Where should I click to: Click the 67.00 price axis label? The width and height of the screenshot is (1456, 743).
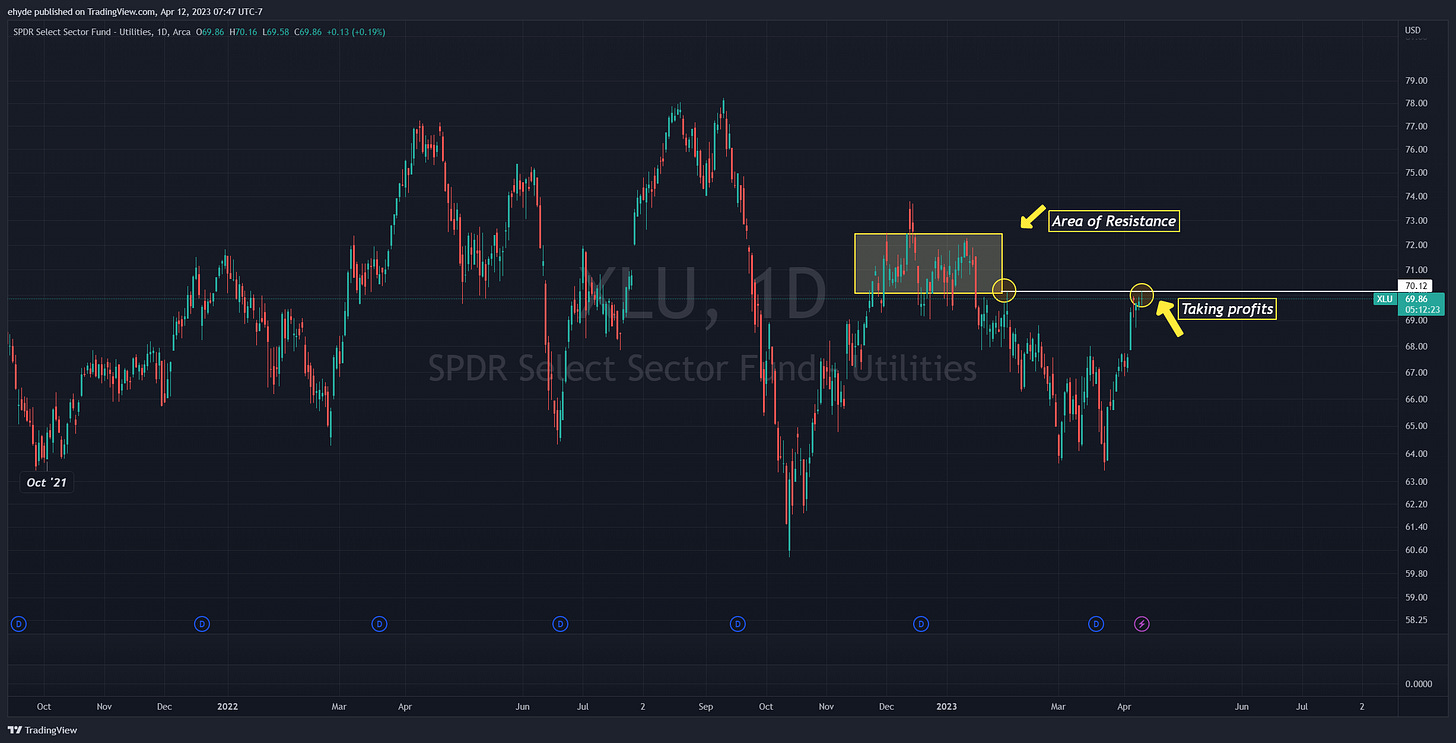click(1416, 373)
